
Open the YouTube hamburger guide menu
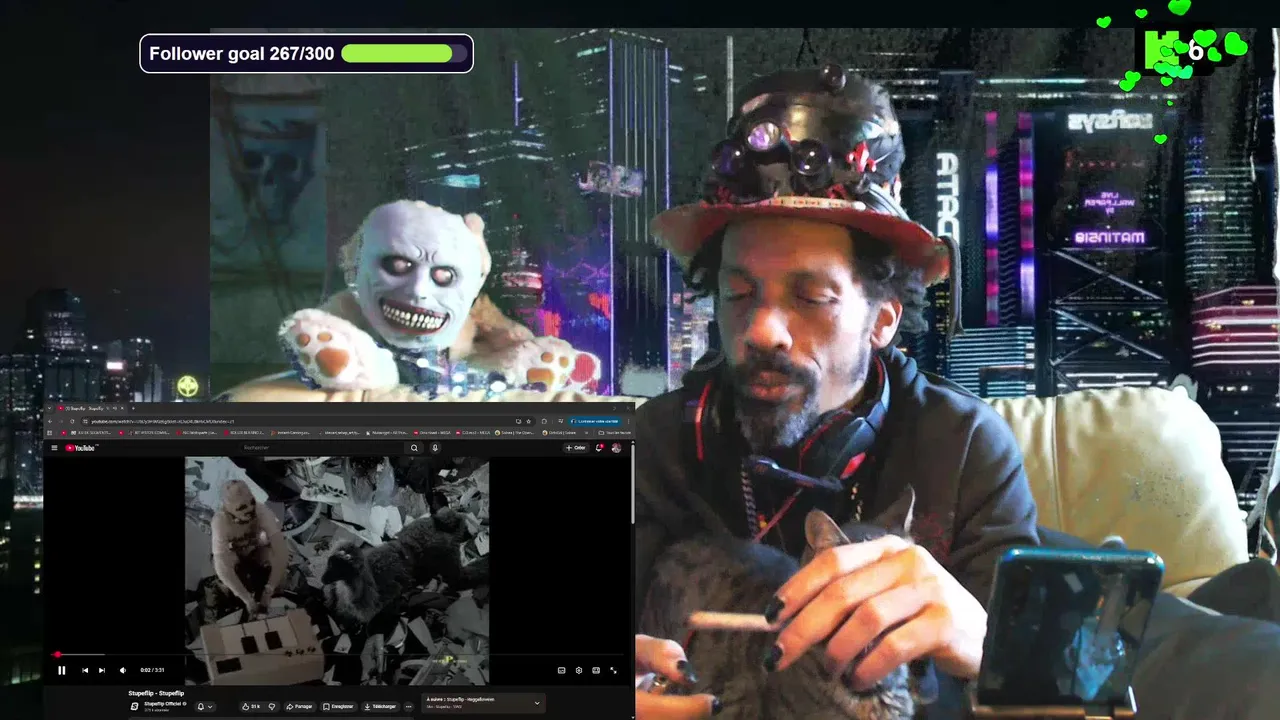pyautogui.click(x=54, y=448)
